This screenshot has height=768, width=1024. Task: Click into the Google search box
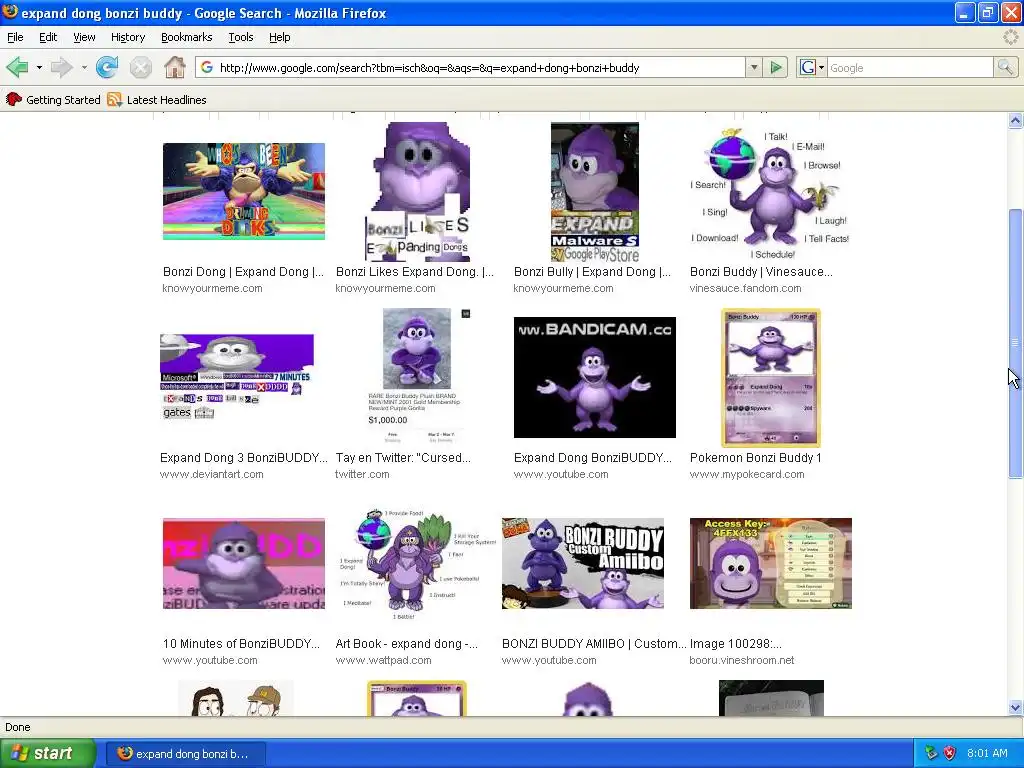[x=910, y=67]
